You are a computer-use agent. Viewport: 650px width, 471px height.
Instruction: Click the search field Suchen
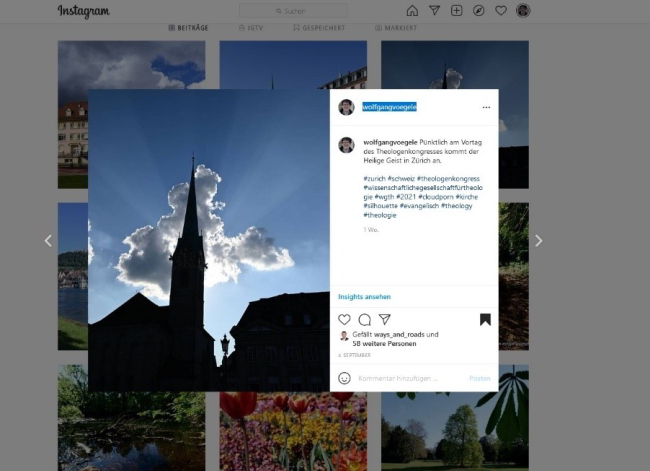293,11
